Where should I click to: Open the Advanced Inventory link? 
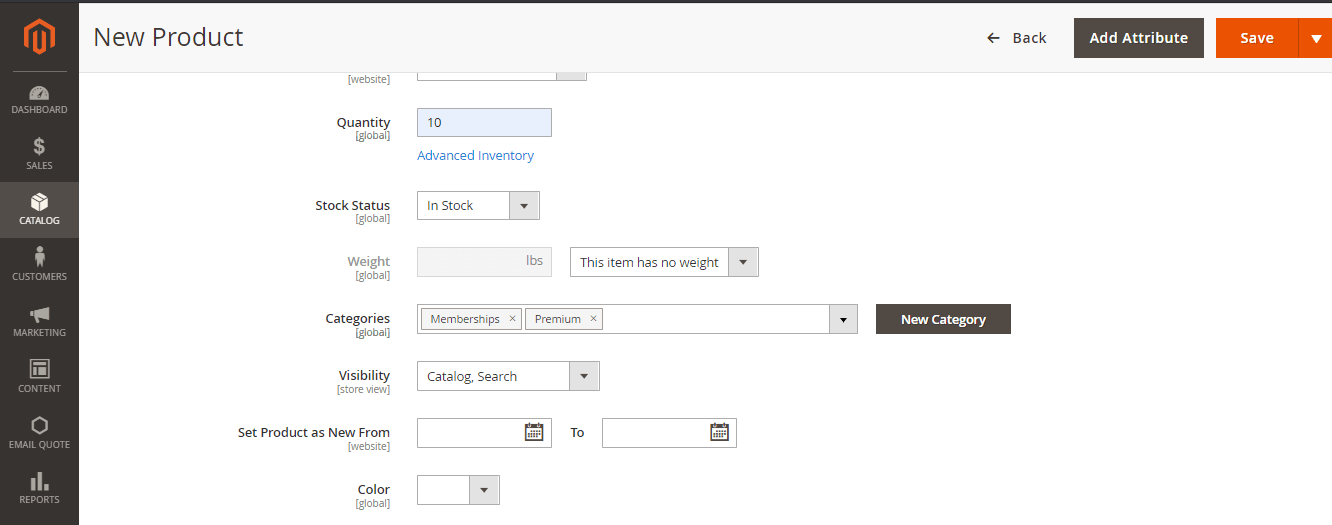click(475, 155)
